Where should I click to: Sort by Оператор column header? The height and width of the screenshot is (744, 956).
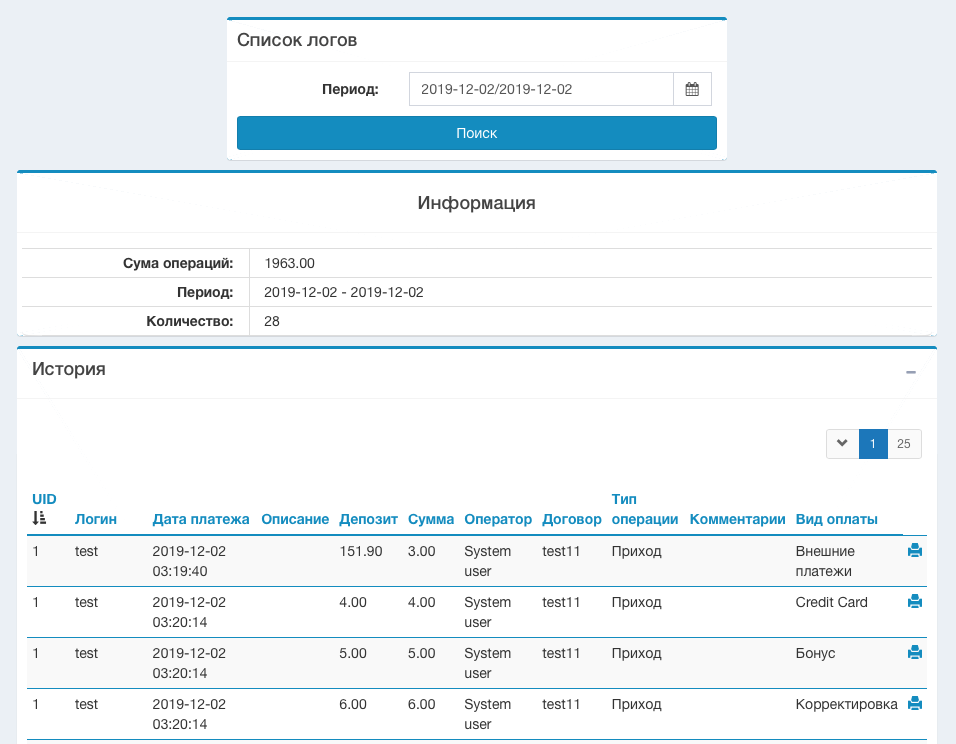pos(498,519)
